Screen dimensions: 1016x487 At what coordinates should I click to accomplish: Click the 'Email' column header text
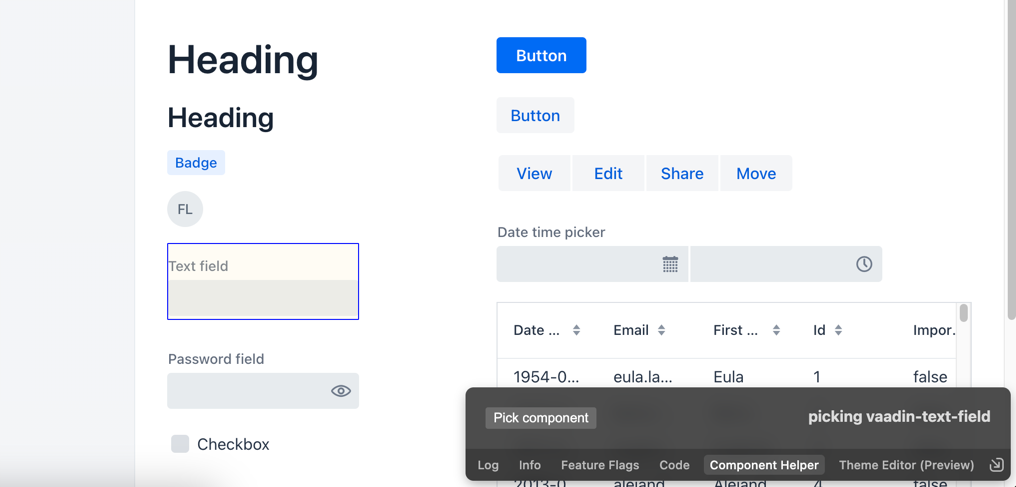click(631, 330)
